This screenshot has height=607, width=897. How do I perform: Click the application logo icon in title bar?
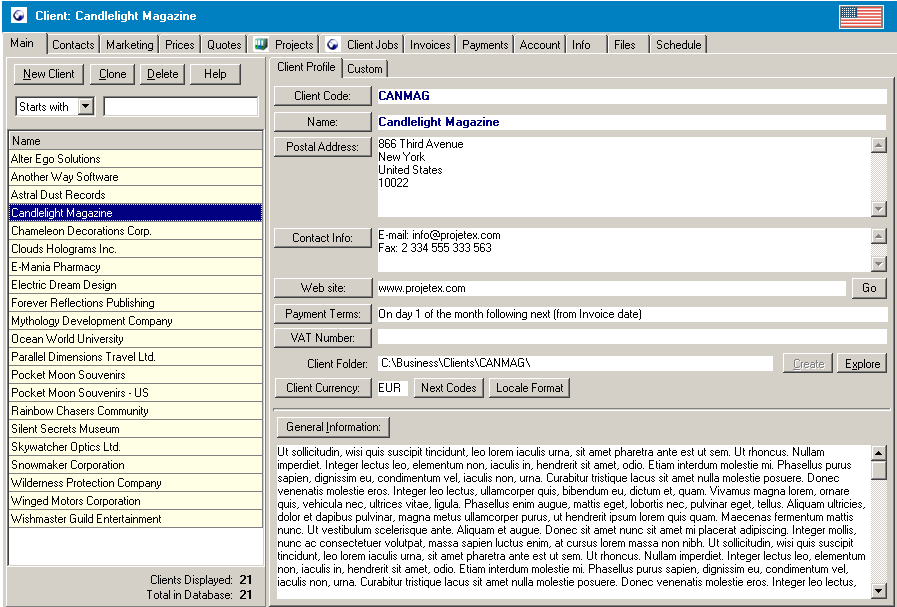click(18, 16)
